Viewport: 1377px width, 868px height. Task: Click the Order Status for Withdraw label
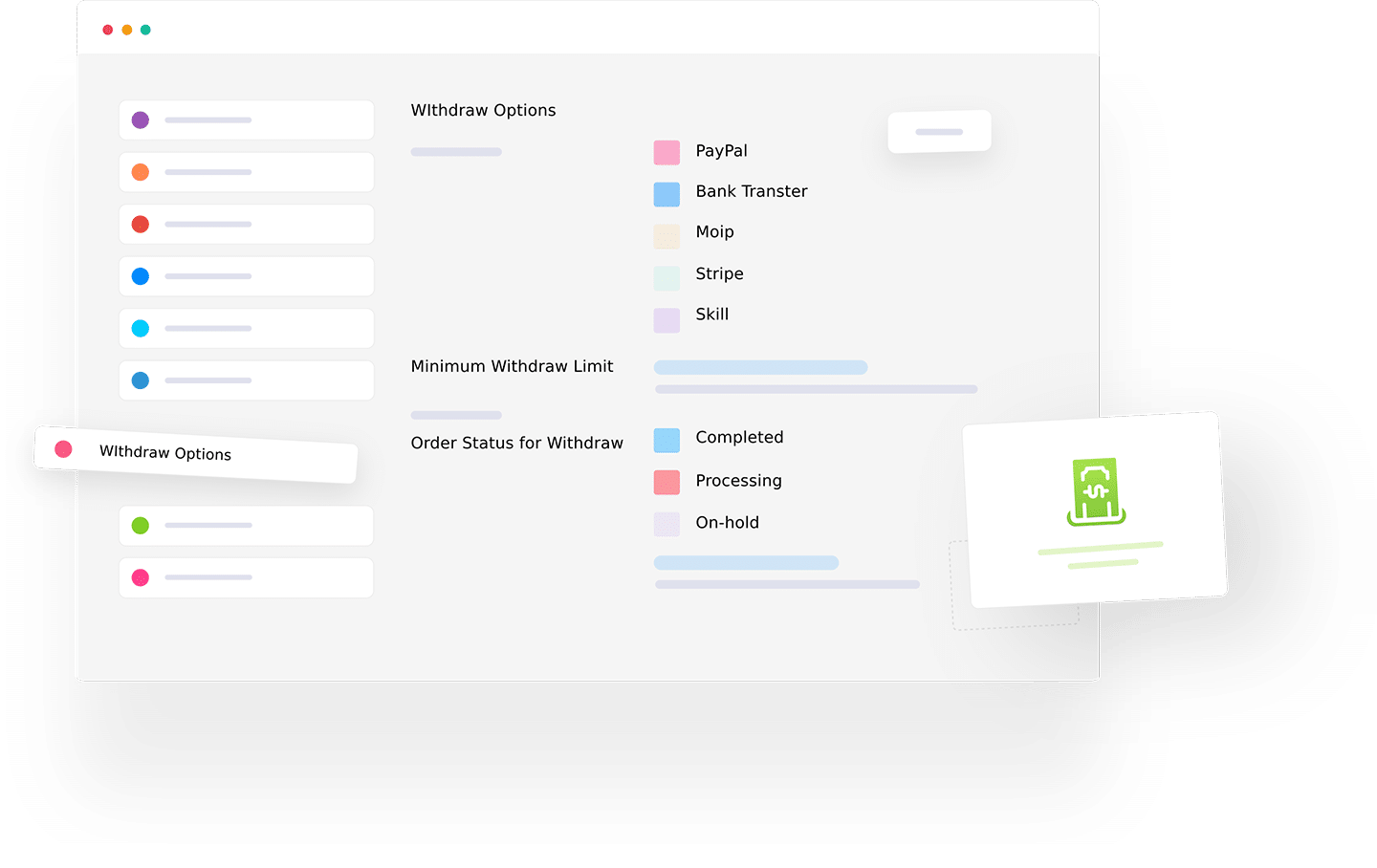[516, 443]
